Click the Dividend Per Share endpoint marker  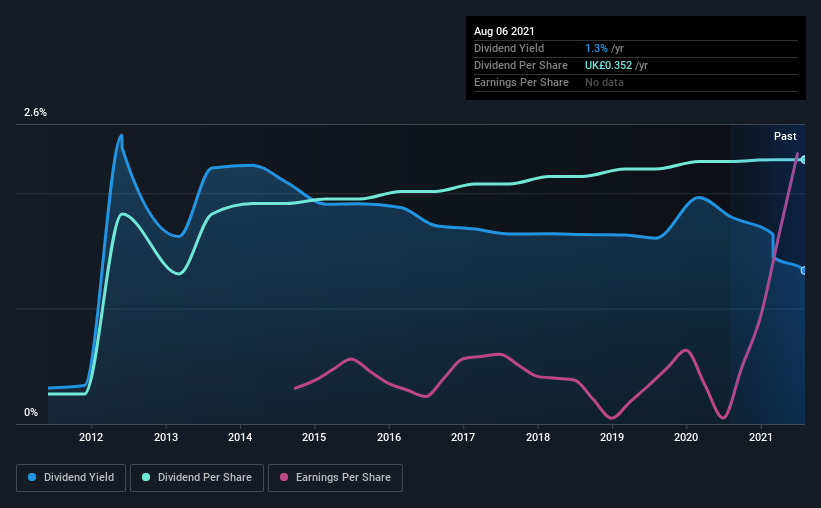click(x=803, y=160)
